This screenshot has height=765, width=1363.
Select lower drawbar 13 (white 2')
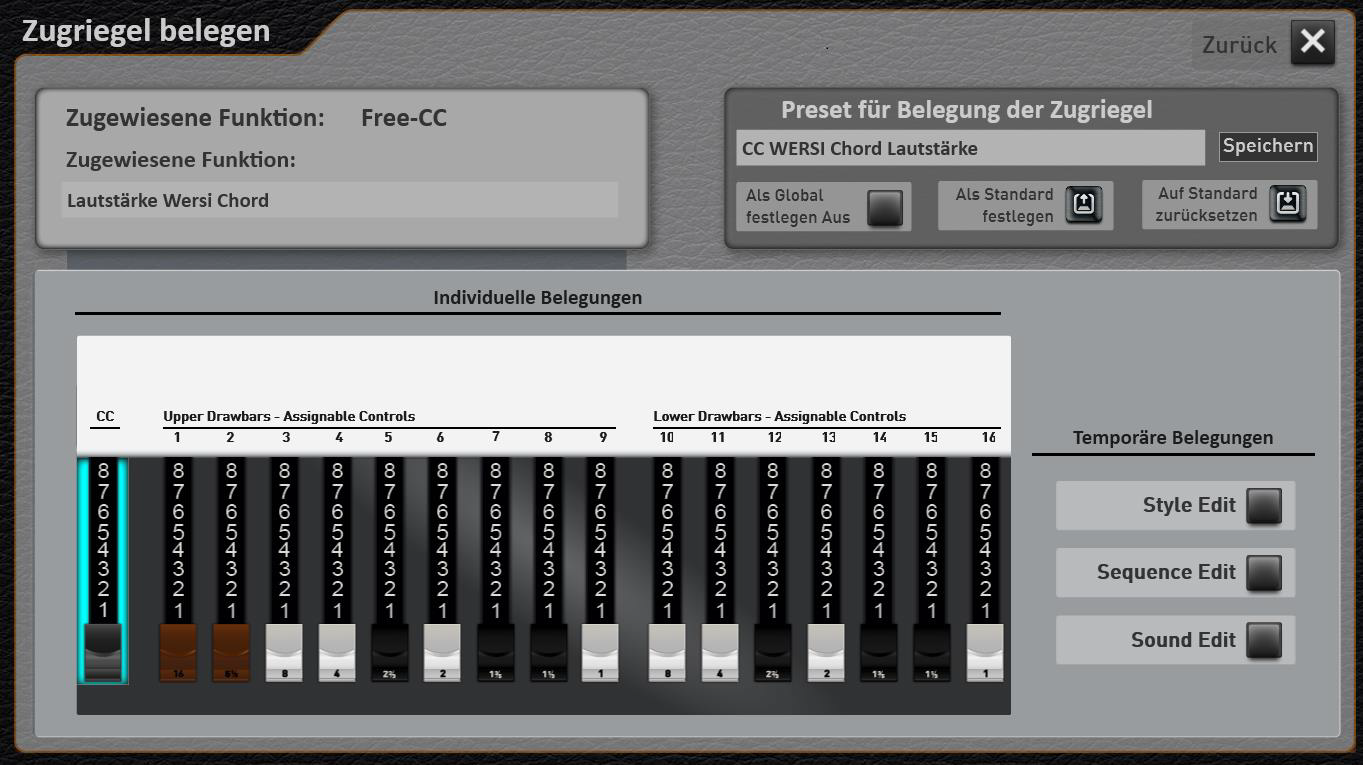coord(826,652)
